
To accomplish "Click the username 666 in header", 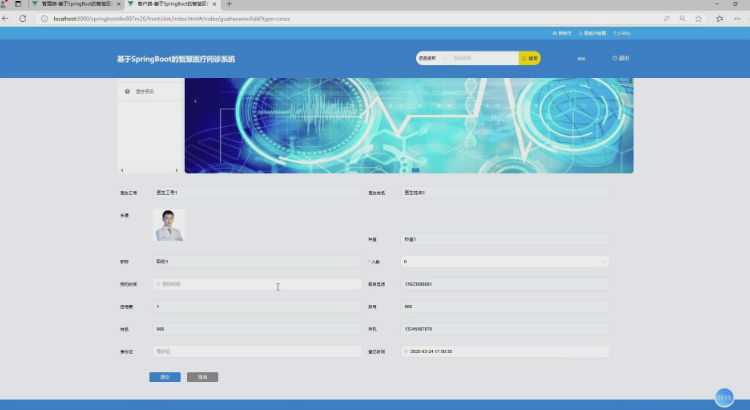I will coord(581,58).
